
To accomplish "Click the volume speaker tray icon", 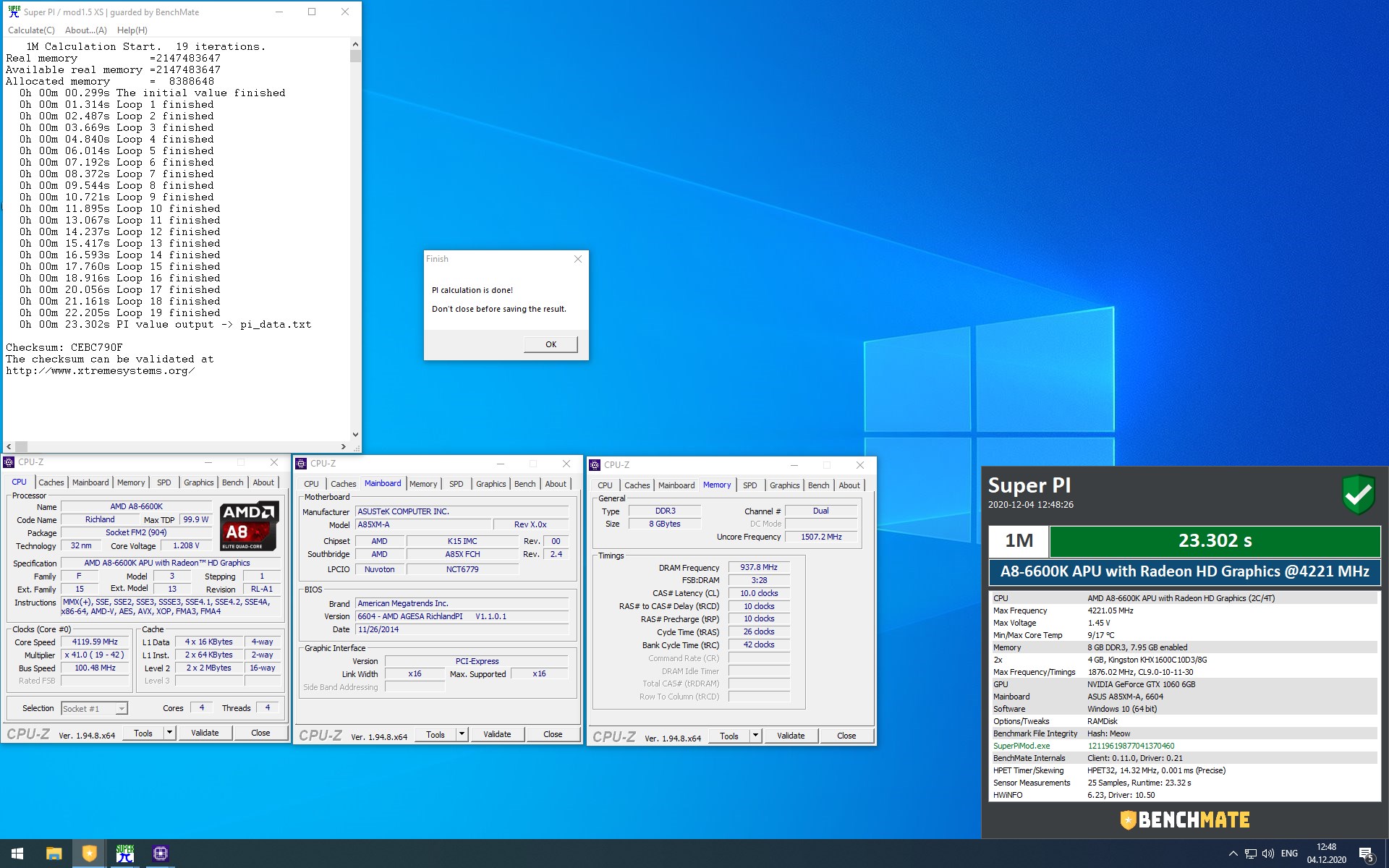I will [x=1267, y=854].
